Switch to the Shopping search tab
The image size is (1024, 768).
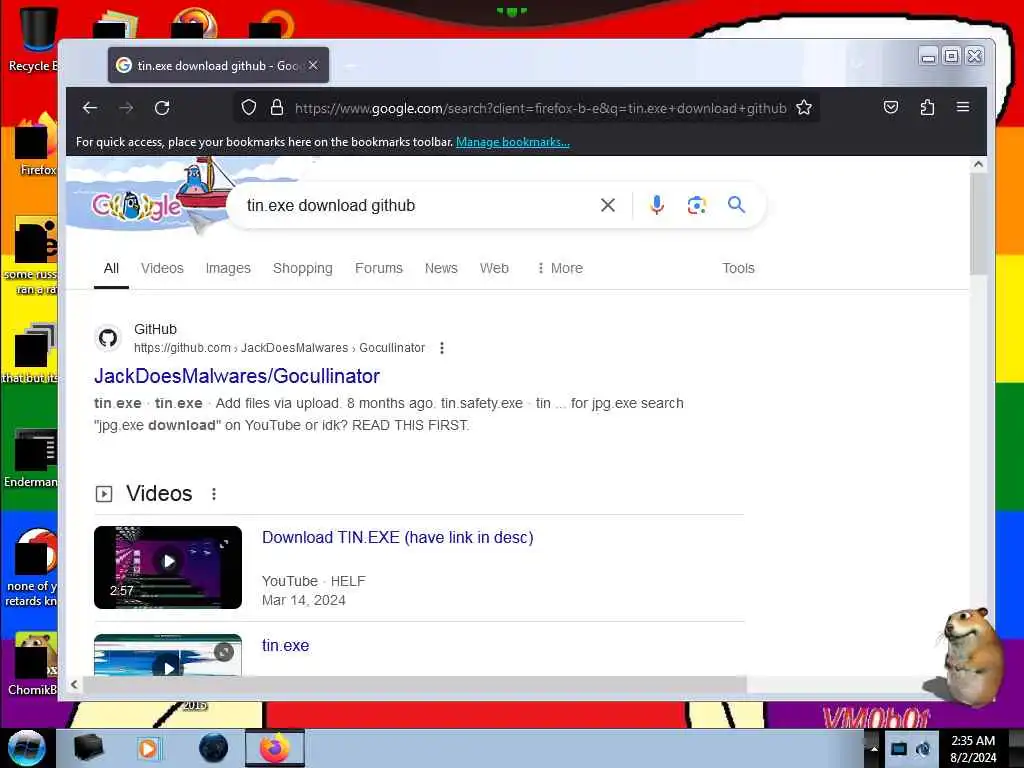click(302, 268)
